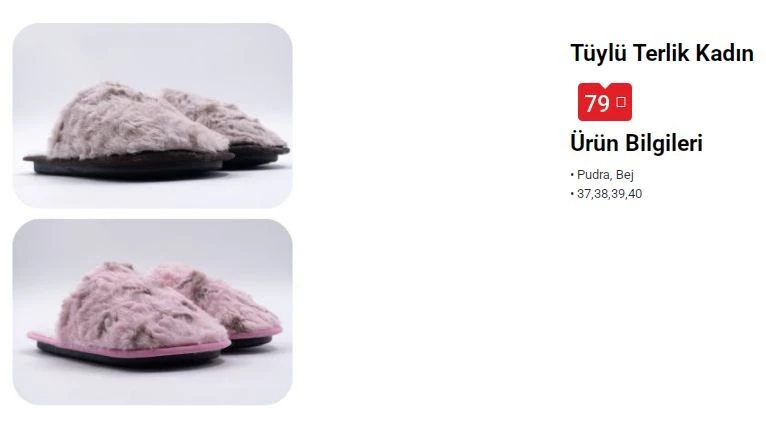Screen dimensions: 766x426
Task: Click the word Bej in the product info
Action: tap(624, 175)
